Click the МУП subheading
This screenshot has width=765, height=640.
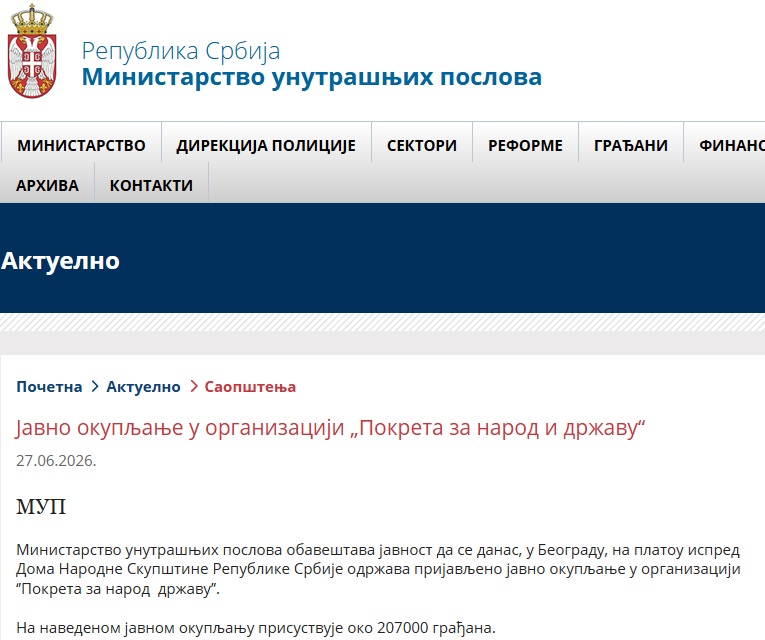tap(41, 507)
